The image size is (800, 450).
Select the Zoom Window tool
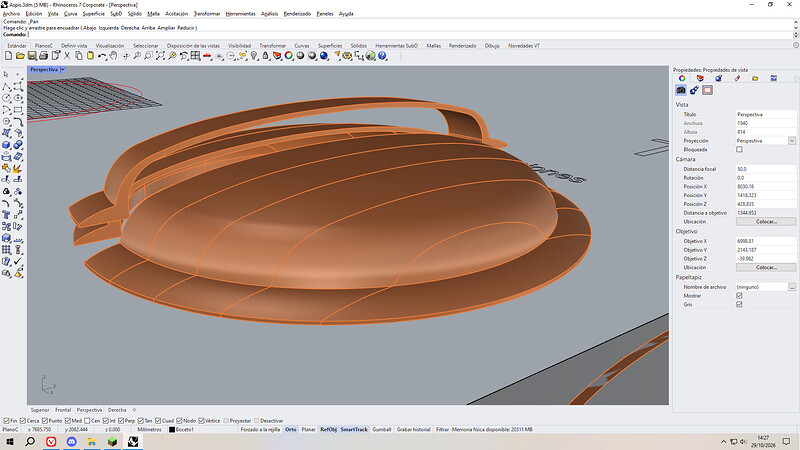coord(148,56)
